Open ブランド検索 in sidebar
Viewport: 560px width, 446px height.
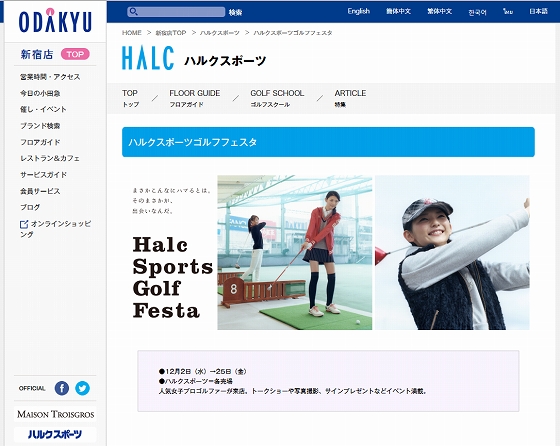pyautogui.click(x=40, y=126)
